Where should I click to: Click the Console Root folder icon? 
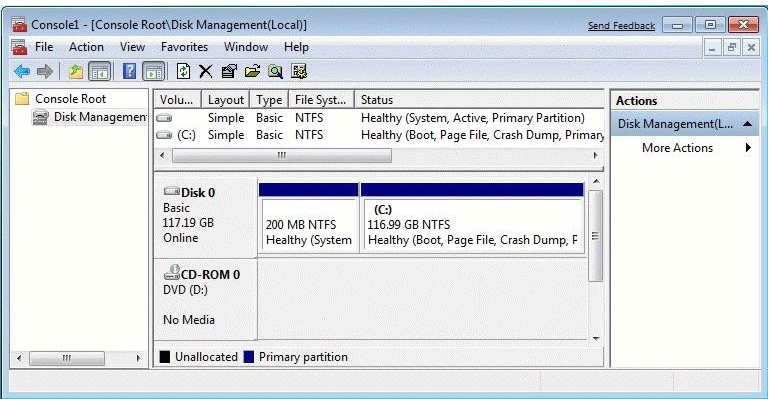tap(22, 99)
